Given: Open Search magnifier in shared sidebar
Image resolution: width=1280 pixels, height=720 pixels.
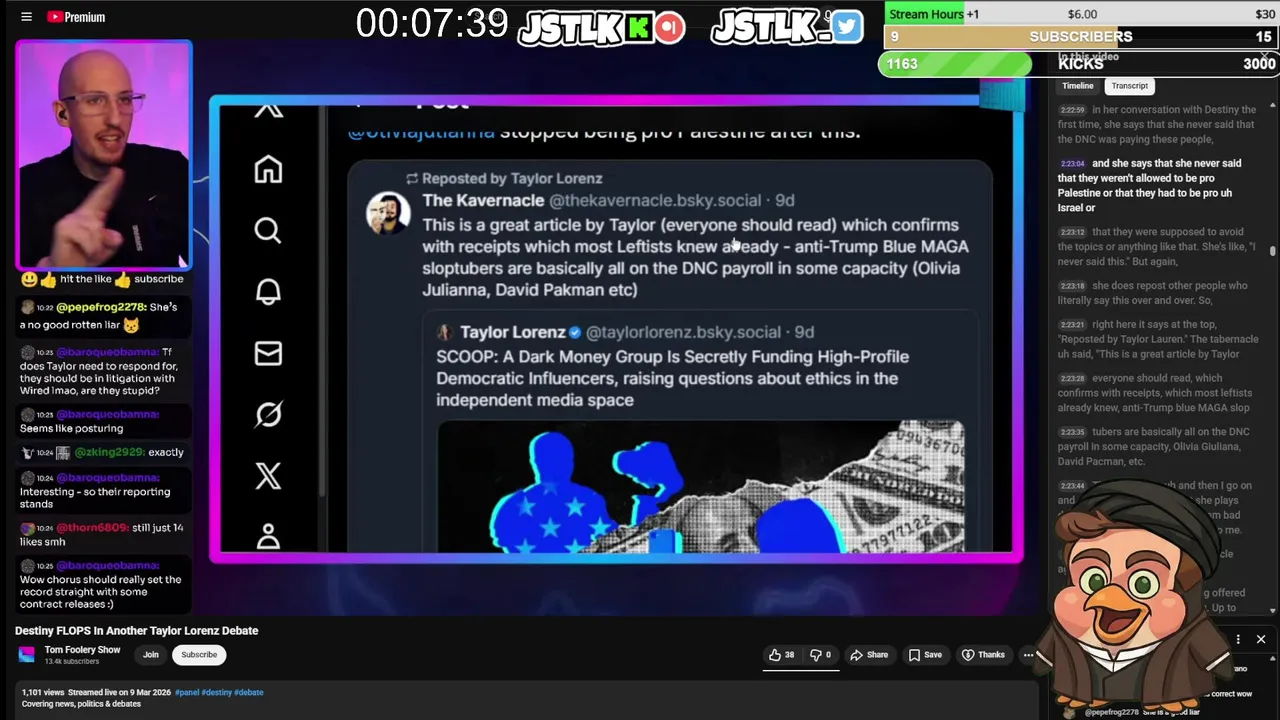Looking at the screenshot, I should pos(268,231).
